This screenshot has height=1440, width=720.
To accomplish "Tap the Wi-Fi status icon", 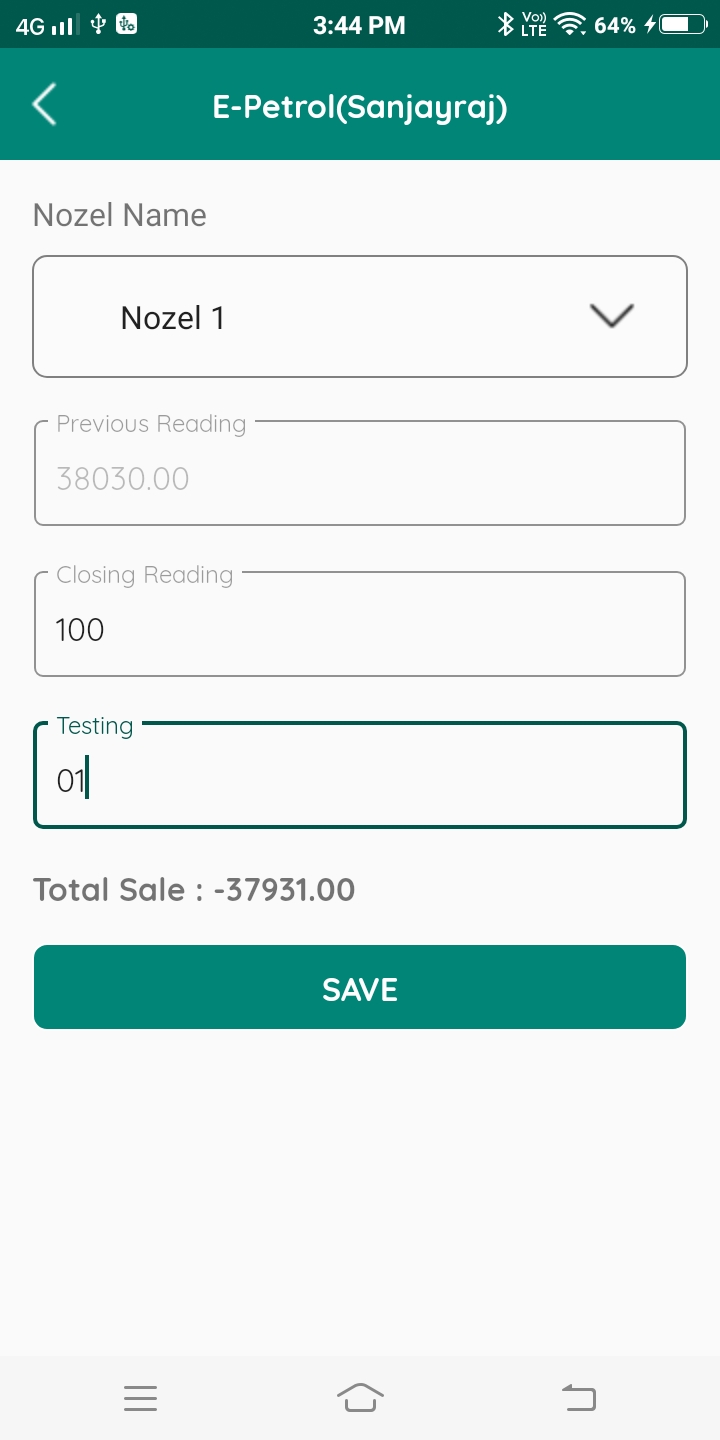I will pyautogui.click(x=570, y=25).
